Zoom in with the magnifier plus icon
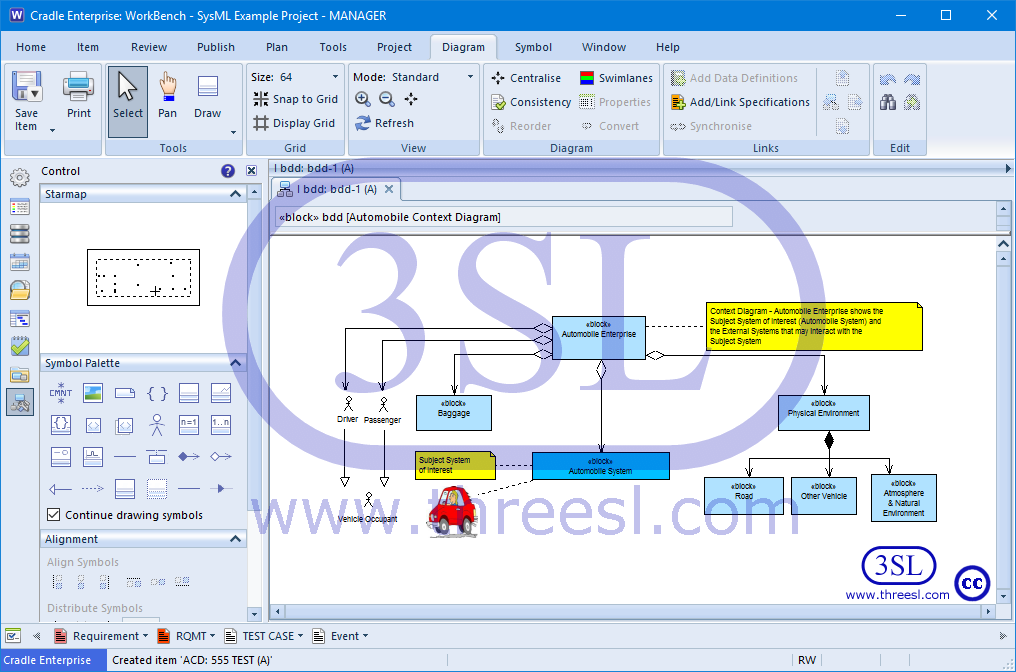Image resolution: width=1016 pixels, height=672 pixels. 363,99
